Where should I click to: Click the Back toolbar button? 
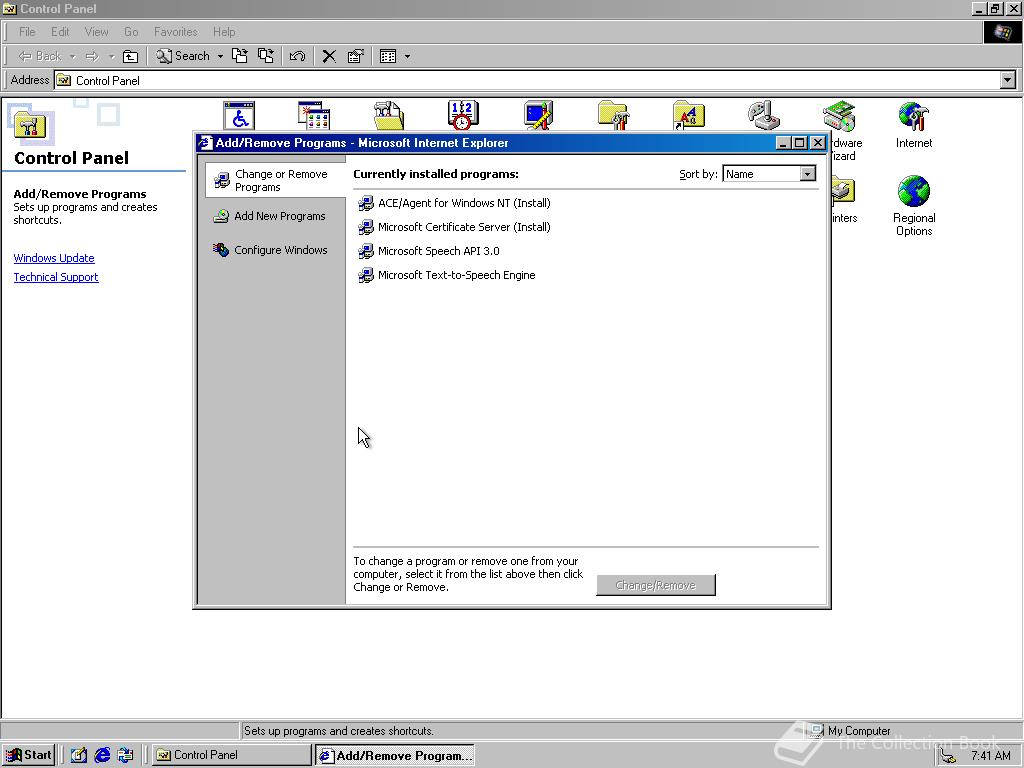40,56
